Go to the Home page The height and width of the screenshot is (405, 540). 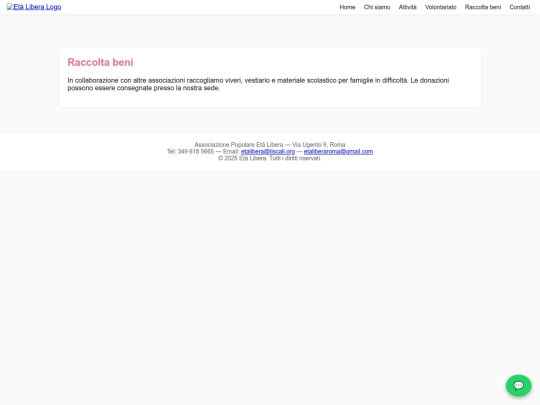click(x=347, y=7)
